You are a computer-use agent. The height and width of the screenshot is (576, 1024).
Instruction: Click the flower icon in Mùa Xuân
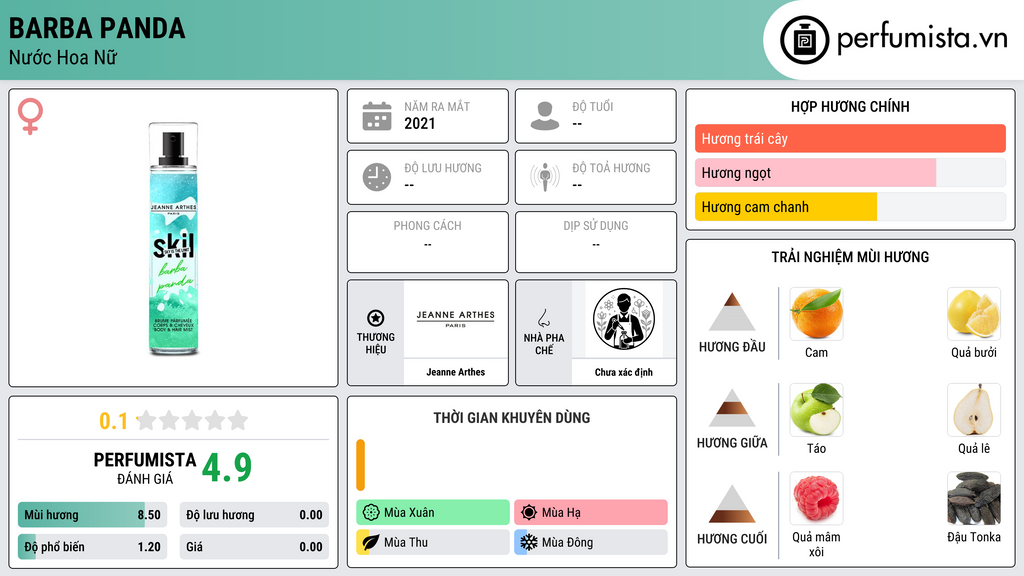tap(371, 512)
